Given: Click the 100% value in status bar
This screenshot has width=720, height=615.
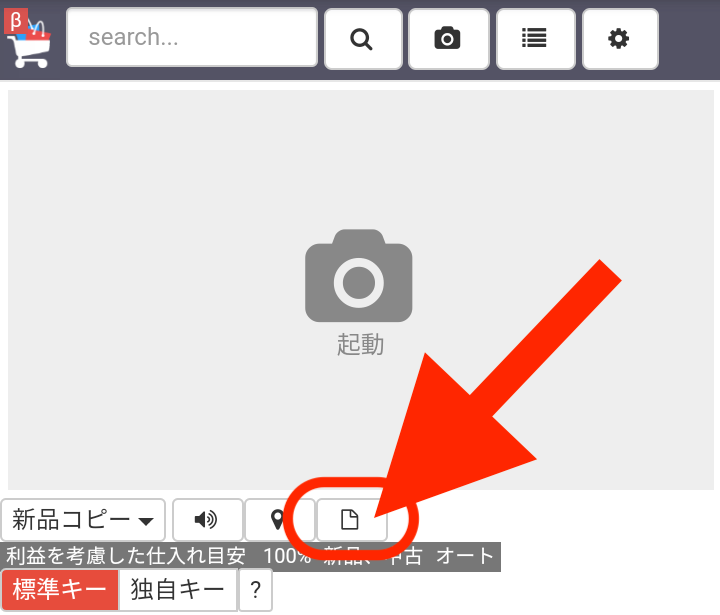Looking at the screenshot, I should [287, 556].
